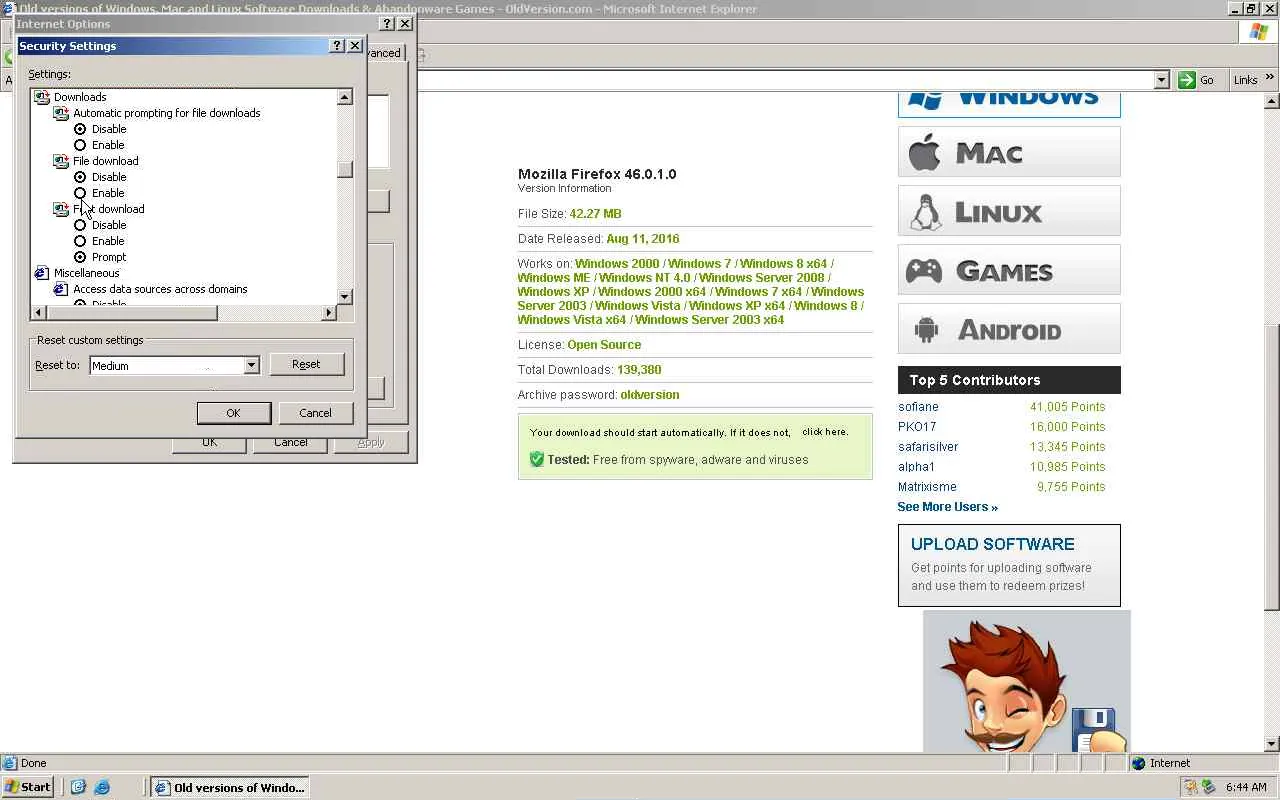
Task: Click the web page scroll-down arrow
Action: pyautogui.click(x=1272, y=744)
